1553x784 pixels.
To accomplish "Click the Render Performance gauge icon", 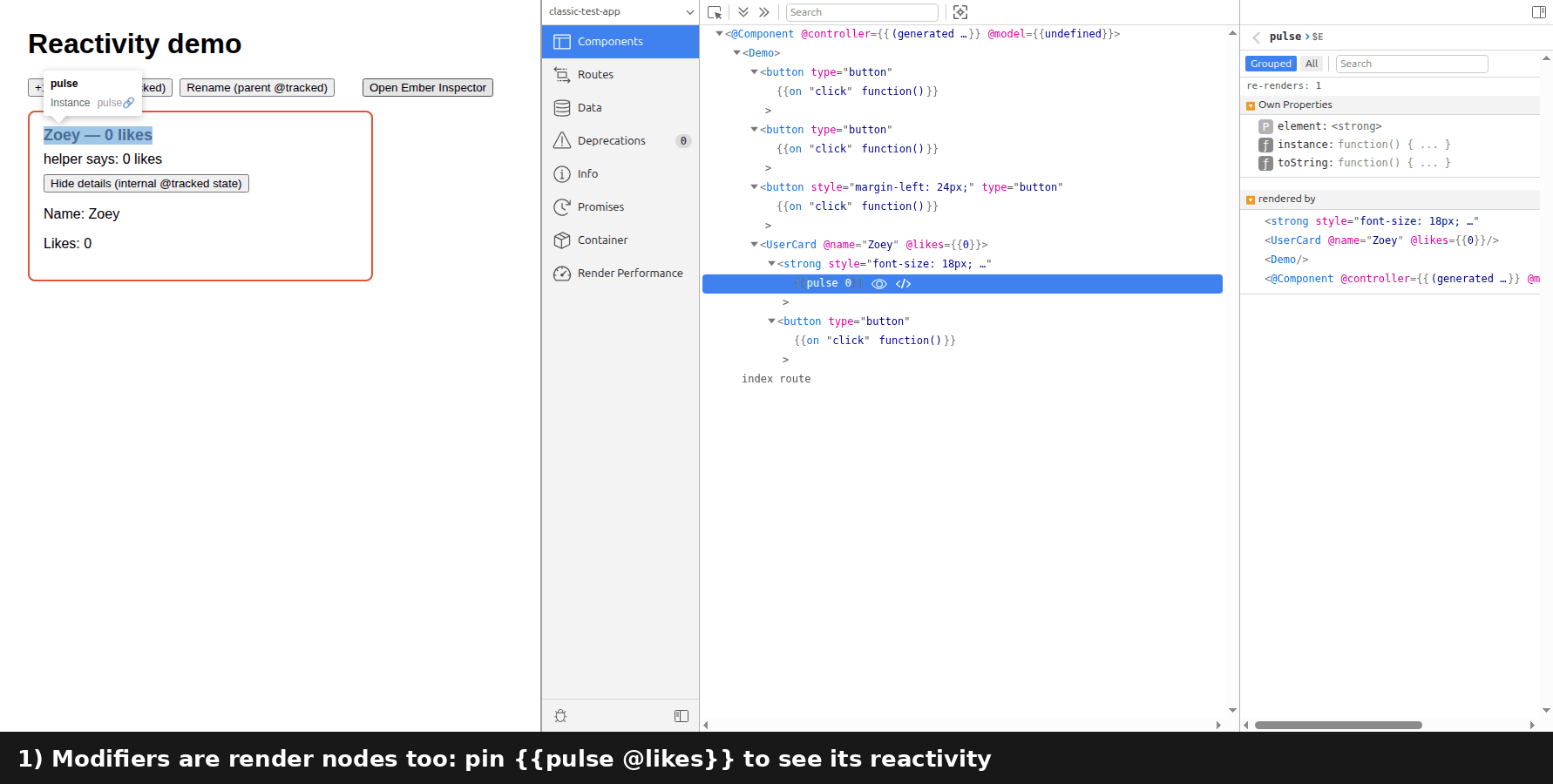I will point(562,274).
